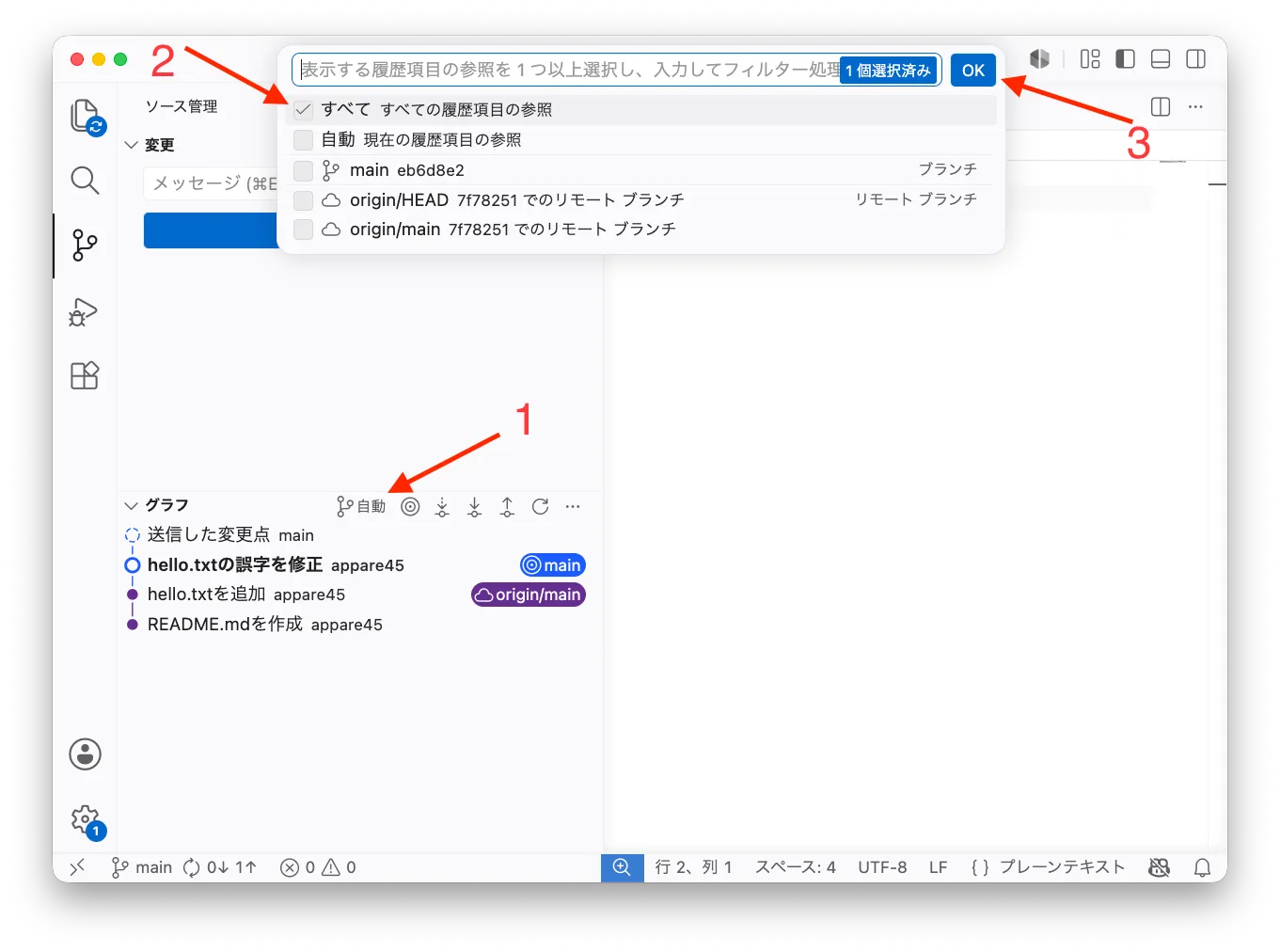Click 行 2、列 1 cursor position
The height and width of the screenshot is (952, 1280).
[693, 867]
